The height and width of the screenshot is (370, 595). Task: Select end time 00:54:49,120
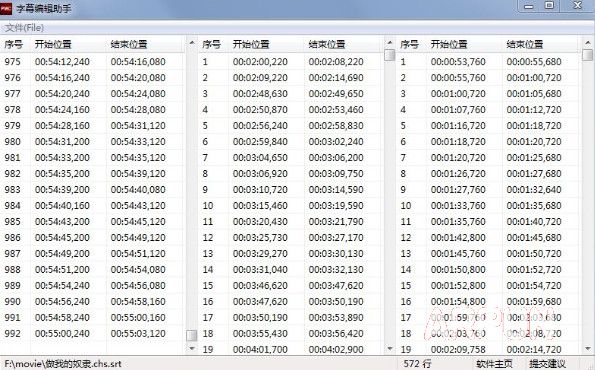pos(138,237)
